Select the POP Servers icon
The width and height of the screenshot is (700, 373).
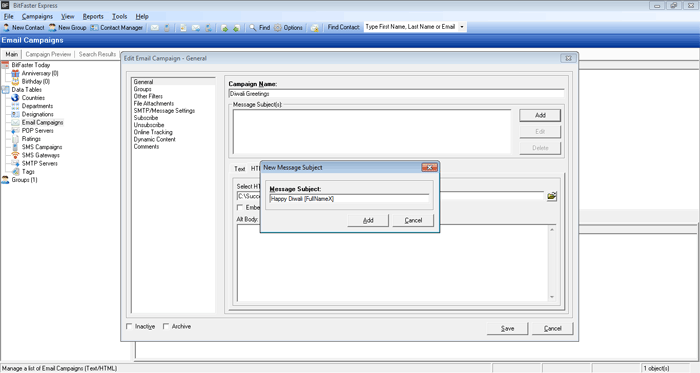point(15,131)
